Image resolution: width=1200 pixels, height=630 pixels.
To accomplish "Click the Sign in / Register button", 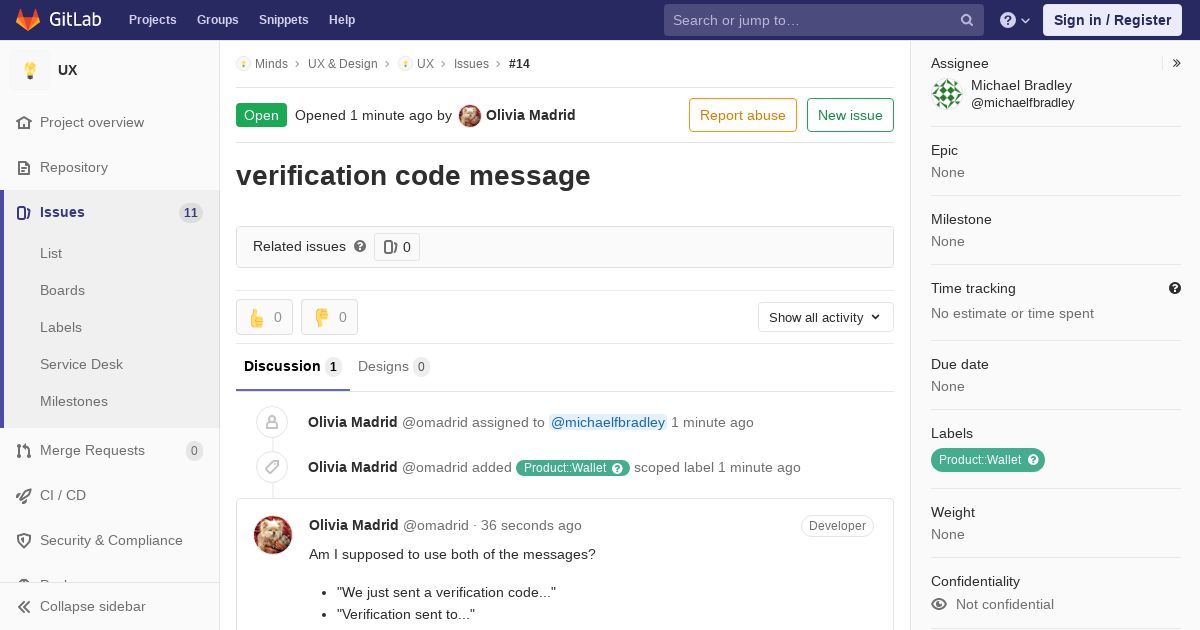I will [x=1112, y=20].
